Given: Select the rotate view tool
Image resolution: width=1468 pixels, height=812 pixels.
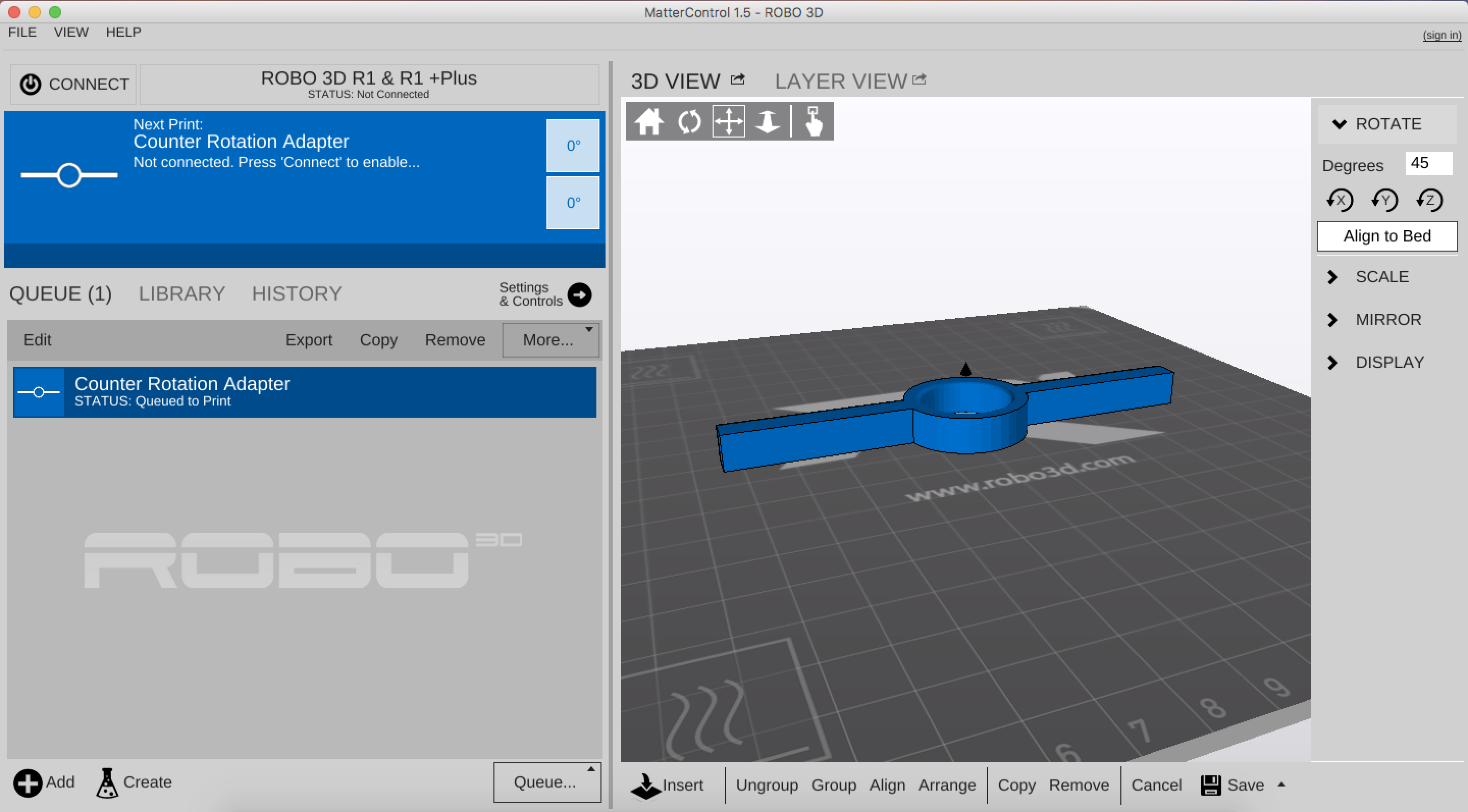Looking at the screenshot, I should tap(689, 121).
